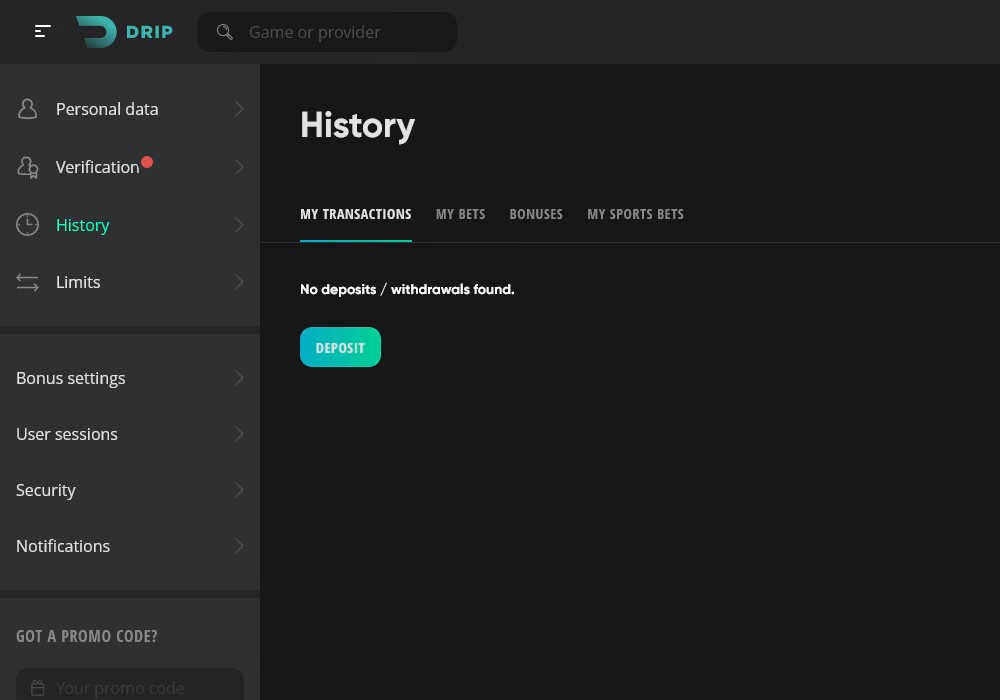Switch to MY SPORTS BETS tab
This screenshot has width=1000, height=700.
click(x=635, y=214)
